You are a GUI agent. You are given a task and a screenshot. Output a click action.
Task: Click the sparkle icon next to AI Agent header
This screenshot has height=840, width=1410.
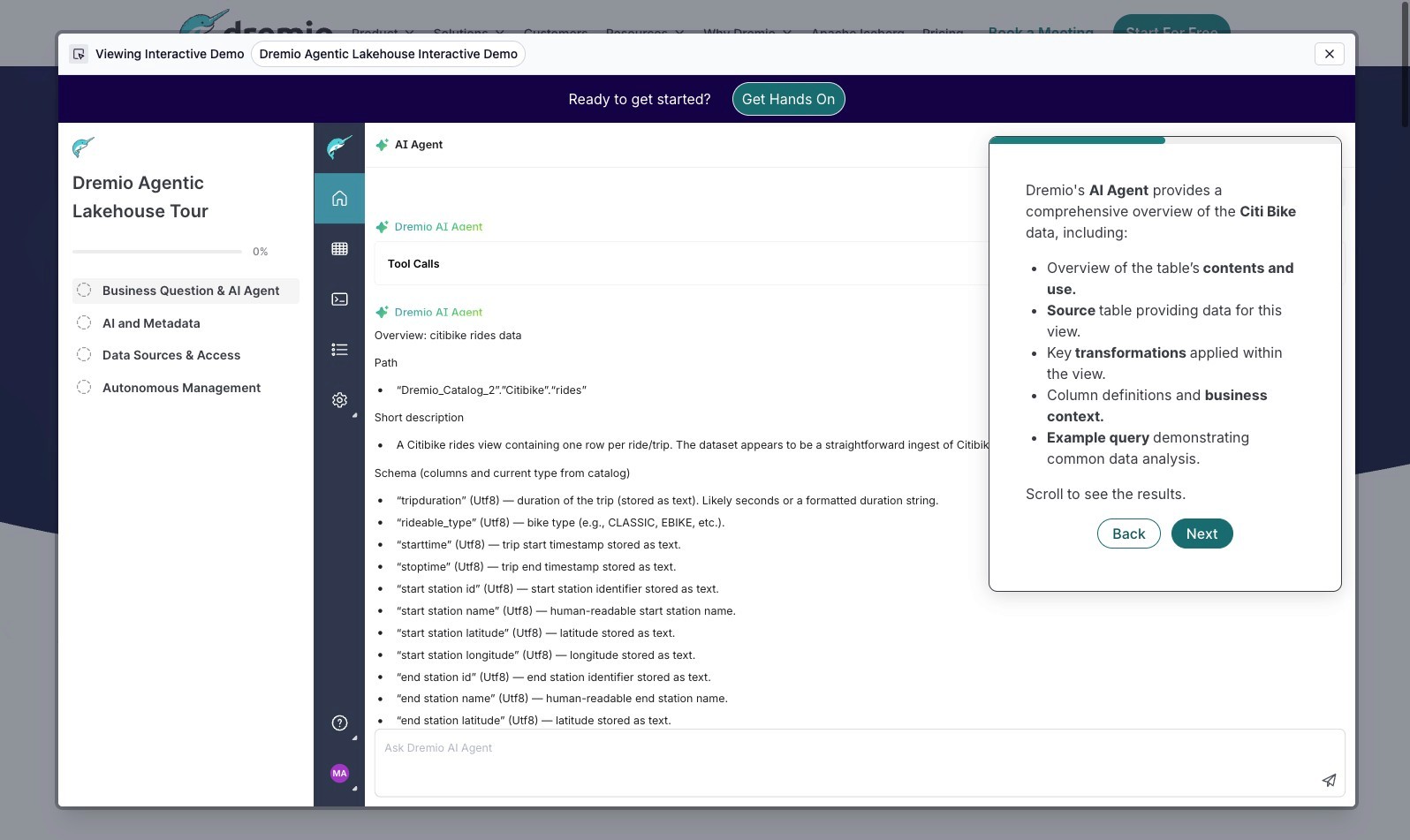point(382,145)
